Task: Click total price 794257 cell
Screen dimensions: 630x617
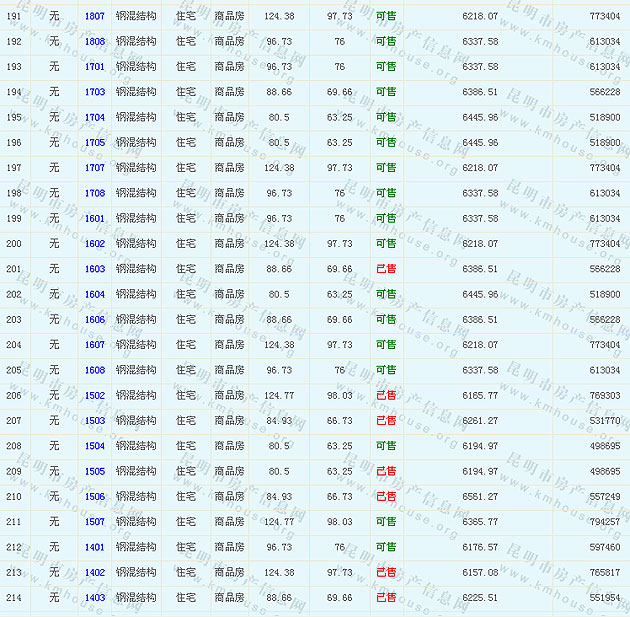Action: pos(604,522)
